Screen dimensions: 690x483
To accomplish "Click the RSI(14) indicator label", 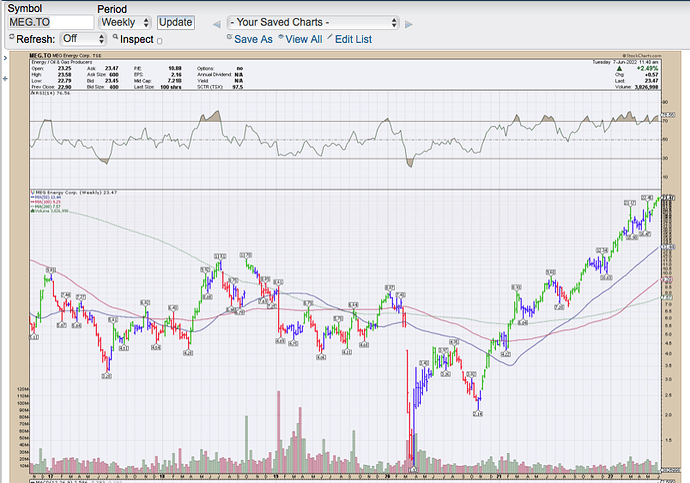I will pyautogui.click(x=51, y=93).
